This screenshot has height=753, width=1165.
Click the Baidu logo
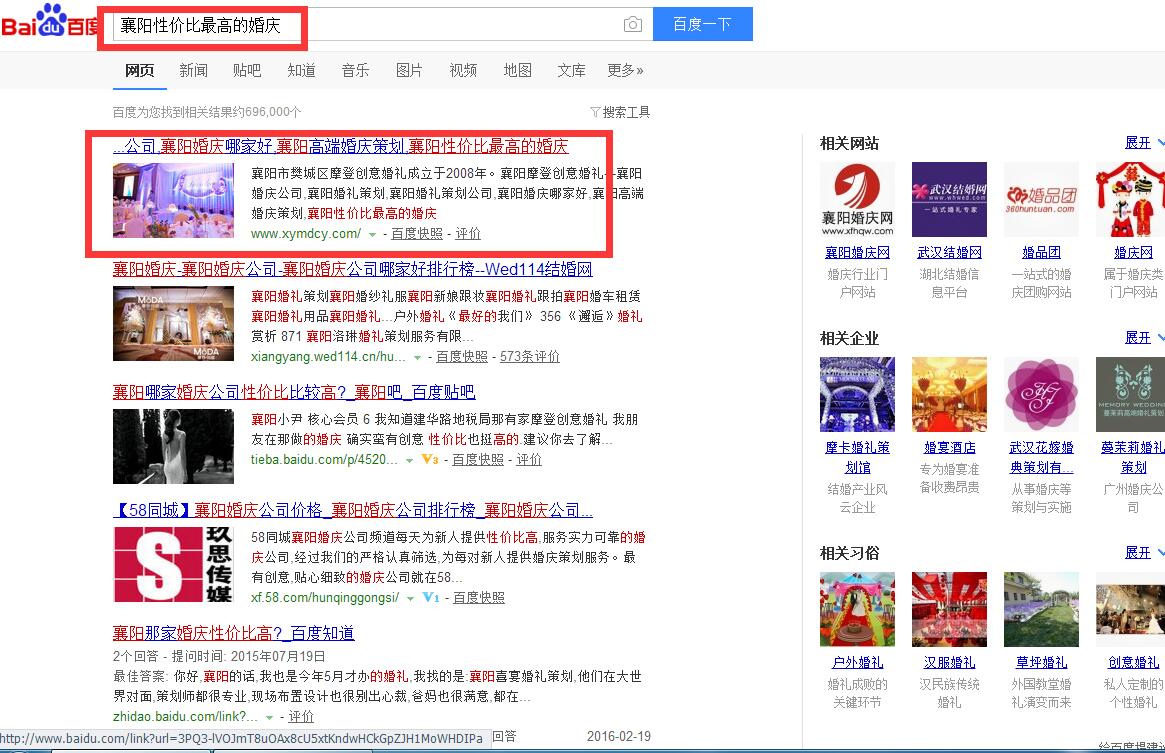point(49,22)
